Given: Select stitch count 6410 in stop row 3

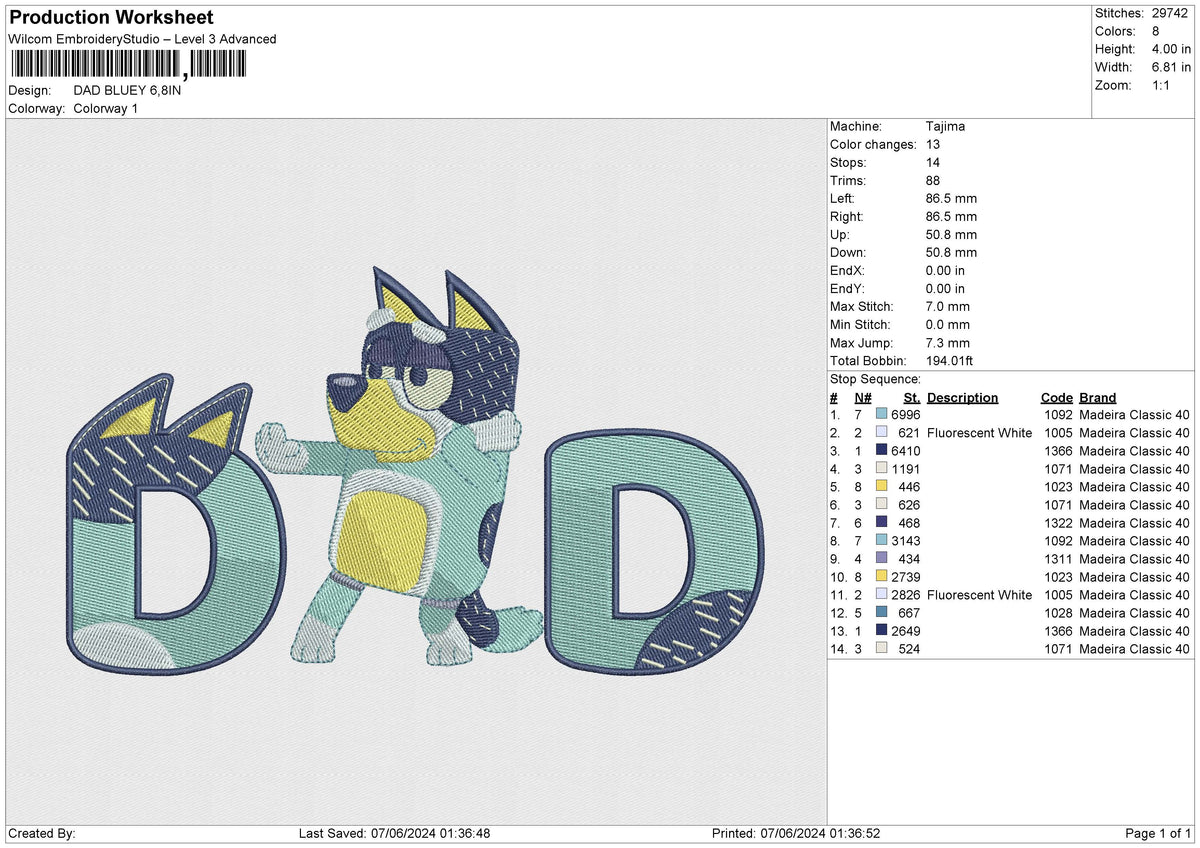Looking at the screenshot, I should coord(905,451).
